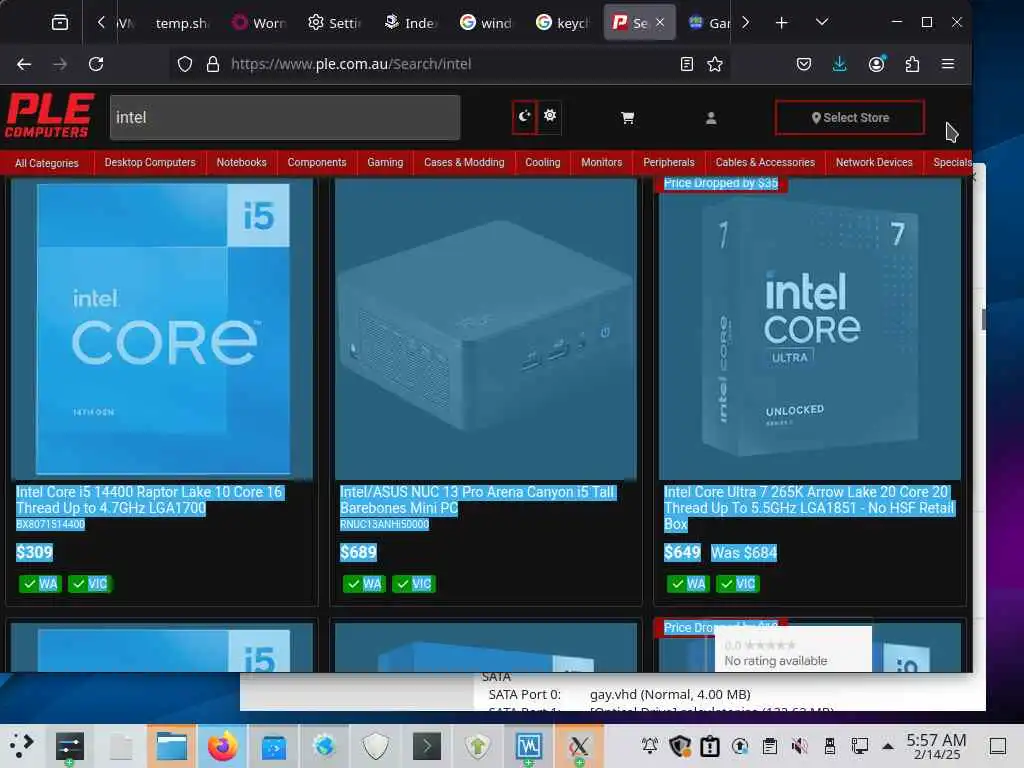Open file manager from taskbar
1024x768 pixels.
pos(172,746)
